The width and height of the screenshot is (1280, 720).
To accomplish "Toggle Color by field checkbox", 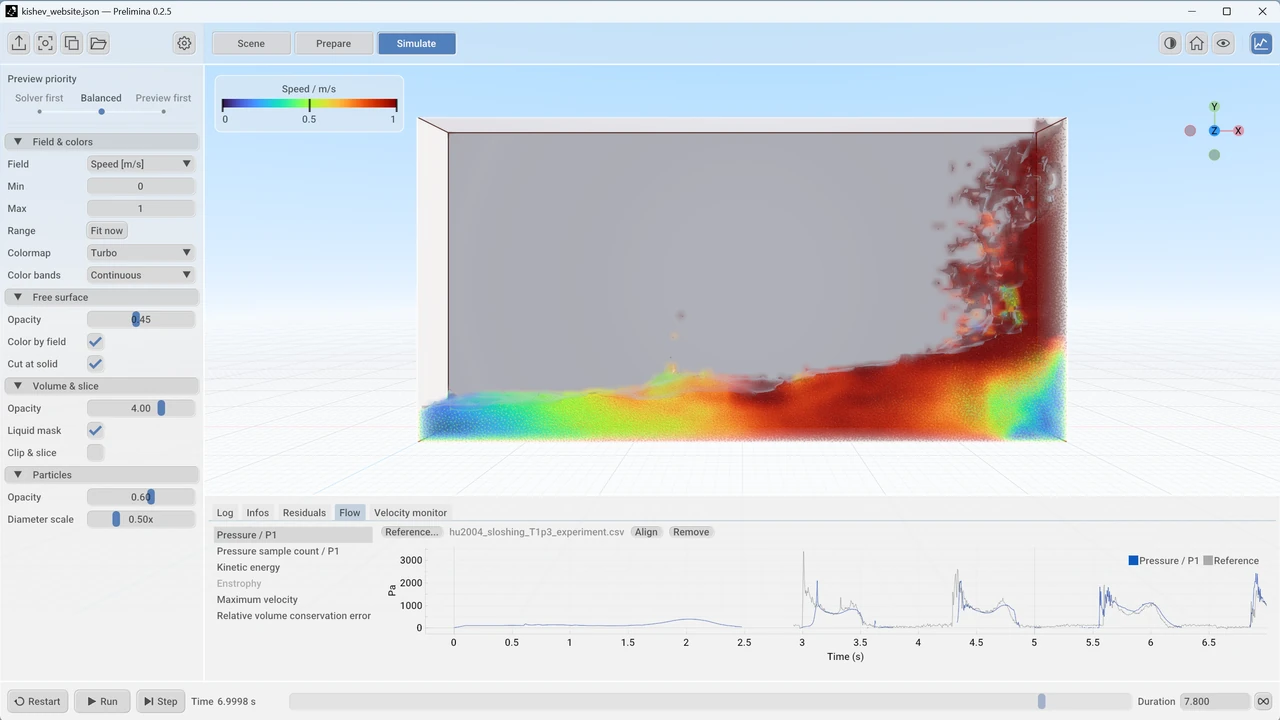I will pos(95,342).
